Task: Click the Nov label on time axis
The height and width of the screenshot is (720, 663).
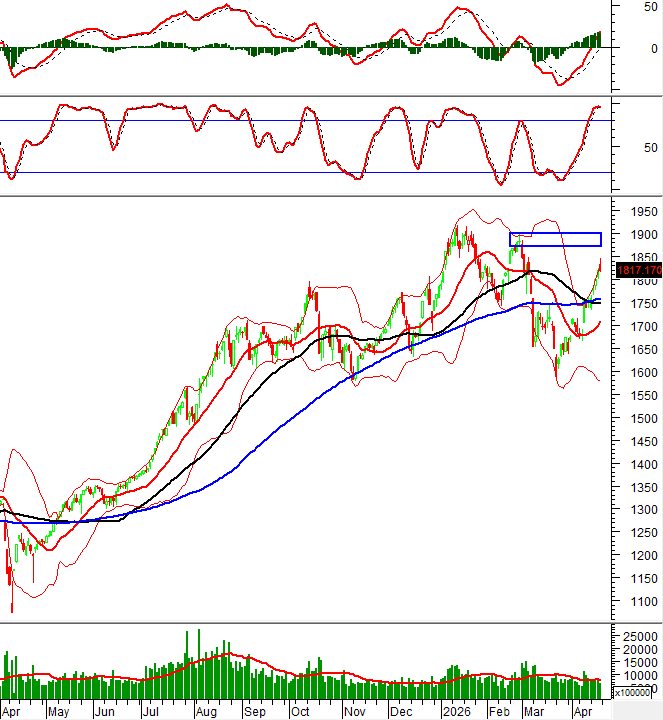Action: [x=353, y=712]
